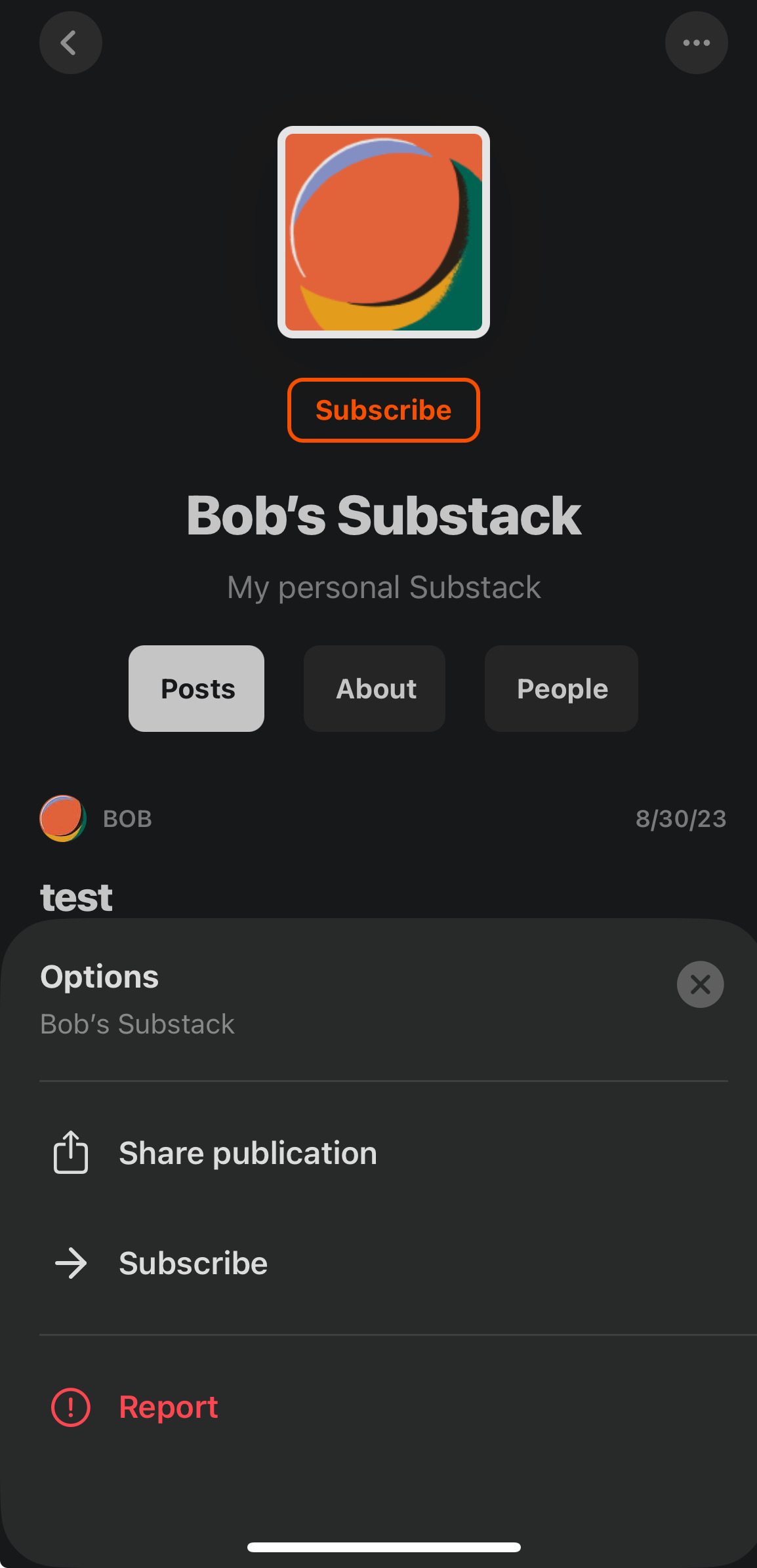Tap the back chevron button
The height and width of the screenshot is (1568, 757).
70,43
